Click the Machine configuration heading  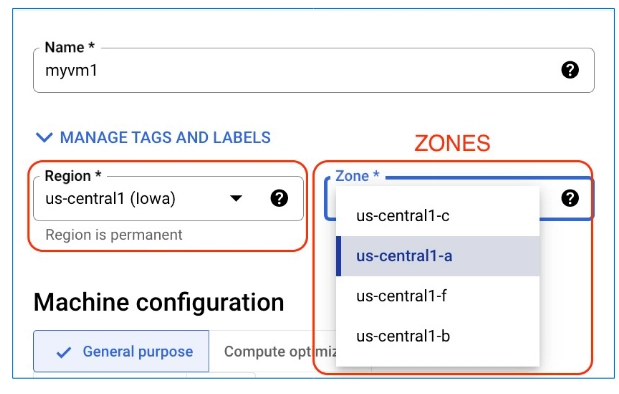click(159, 302)
